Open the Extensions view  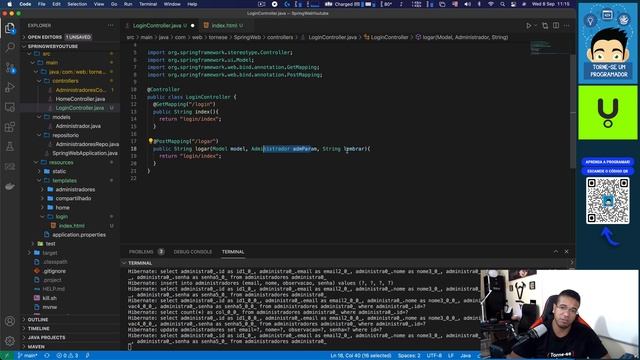pos(10,127)
